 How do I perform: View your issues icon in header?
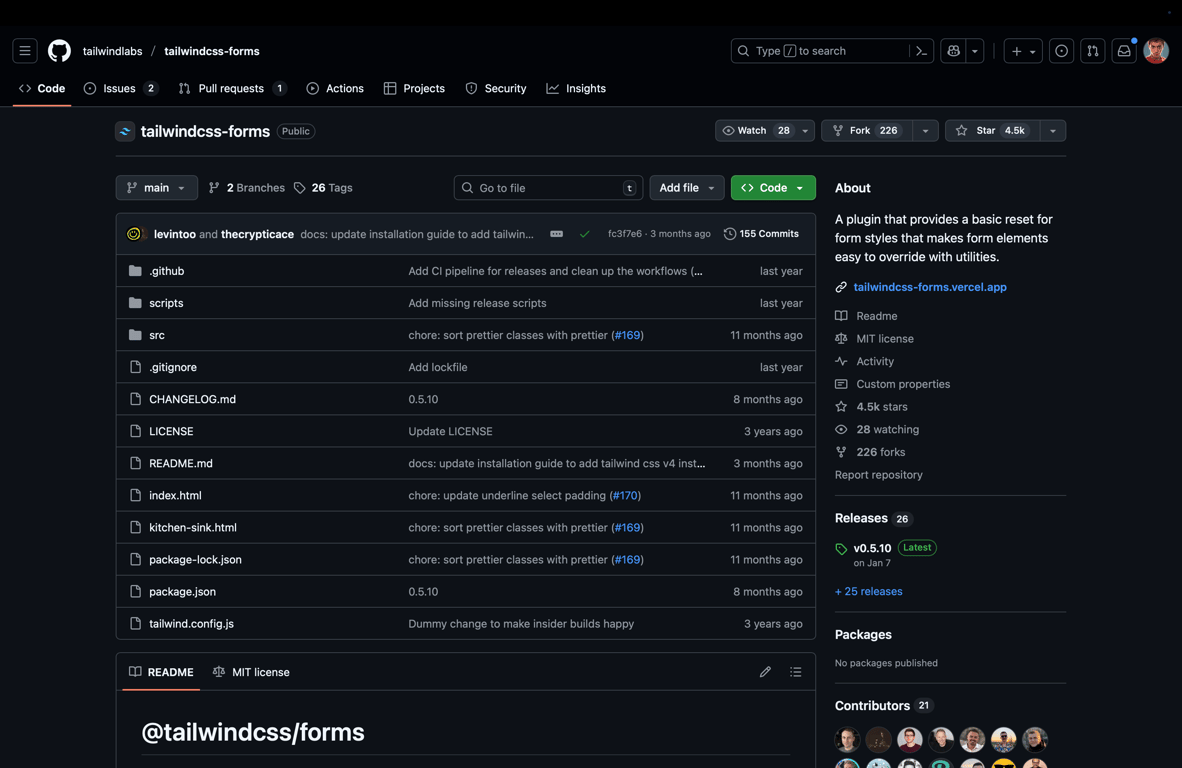[1061, 51]
